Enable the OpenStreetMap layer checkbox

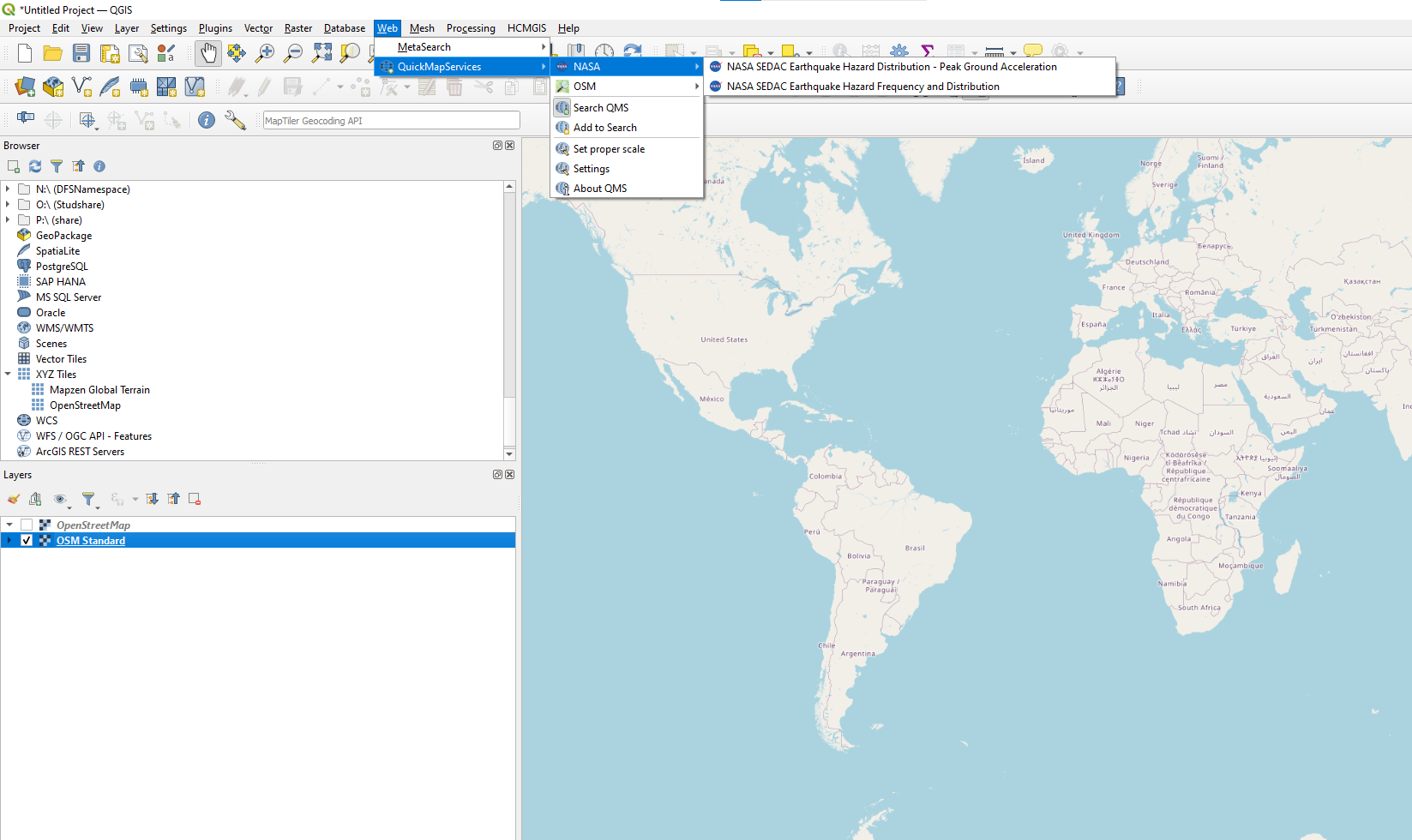[27, 525]
